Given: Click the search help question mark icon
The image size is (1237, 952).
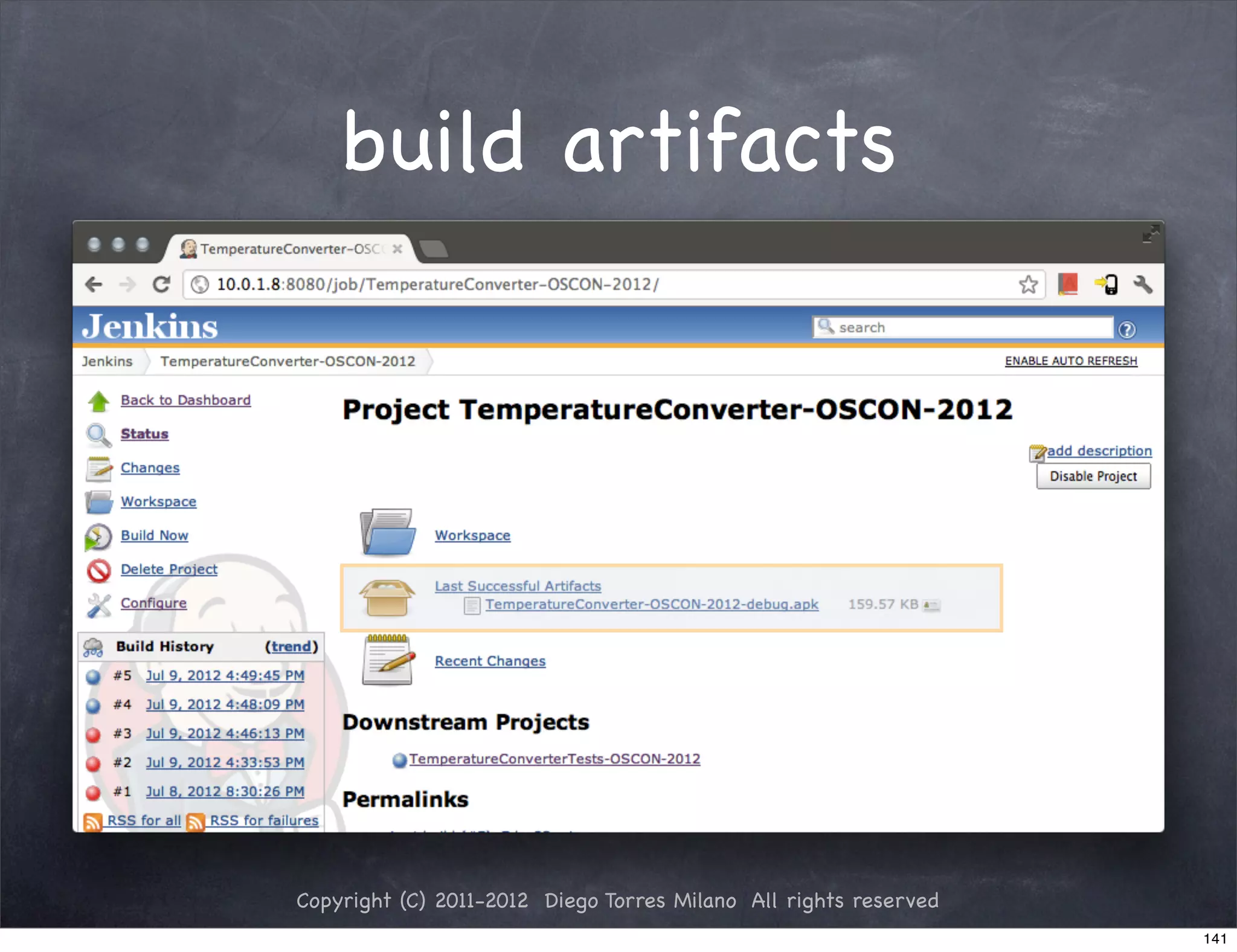Looking at the screenshot, I should pyautogui.click(x=1126, y=329).
